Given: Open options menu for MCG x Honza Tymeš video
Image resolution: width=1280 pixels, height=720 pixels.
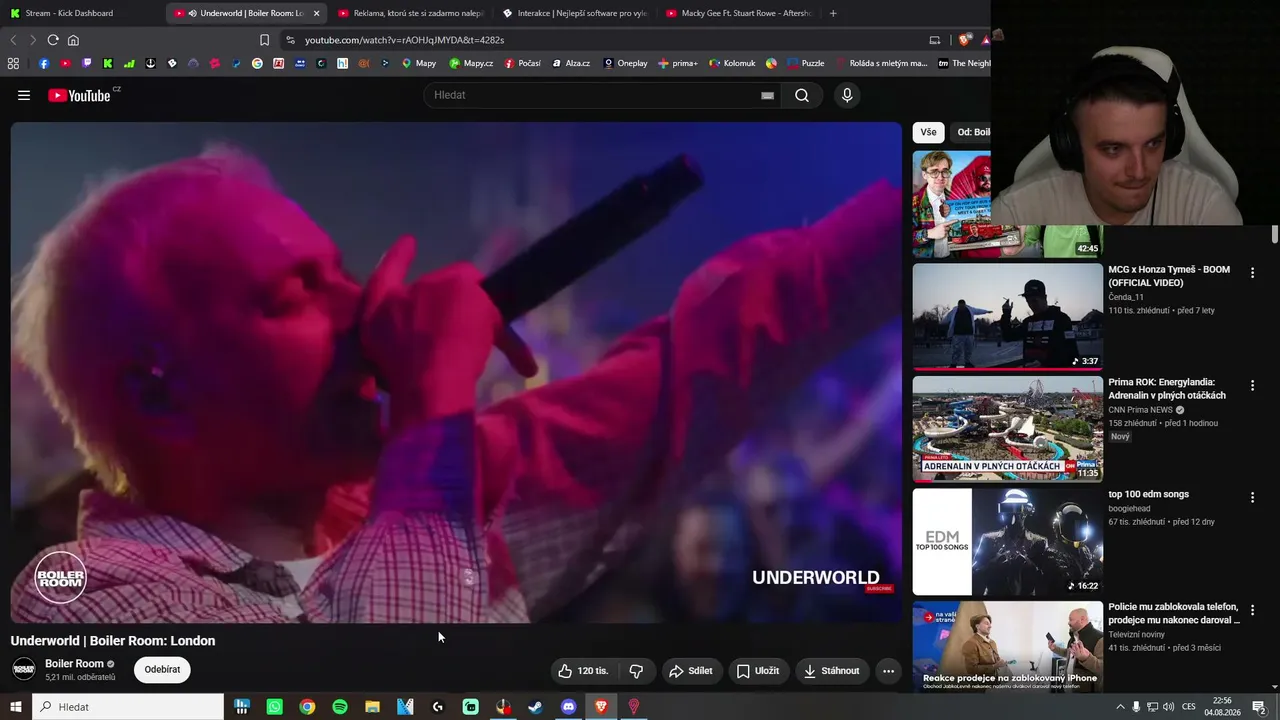Looking at the screenshot, I should pyautogui.click(x=1252, y=273).
